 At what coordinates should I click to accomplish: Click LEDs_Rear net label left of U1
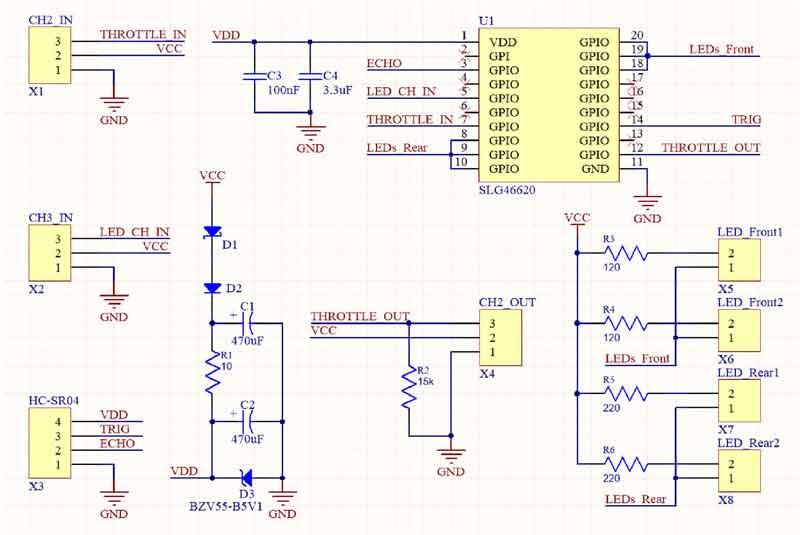point(397,147)
